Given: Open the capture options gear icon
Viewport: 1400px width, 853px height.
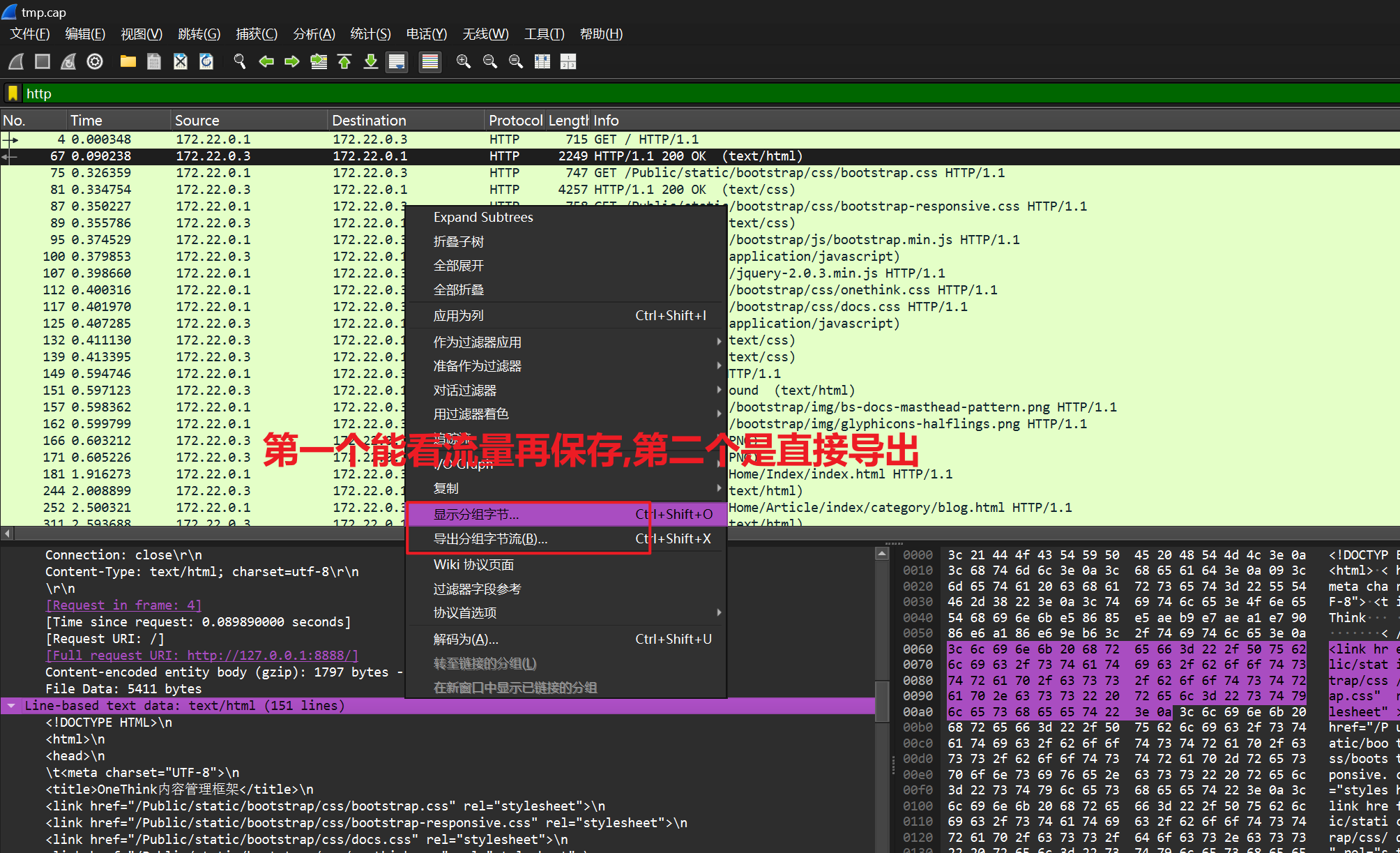Looking at the screenshot, I should 94,61.
